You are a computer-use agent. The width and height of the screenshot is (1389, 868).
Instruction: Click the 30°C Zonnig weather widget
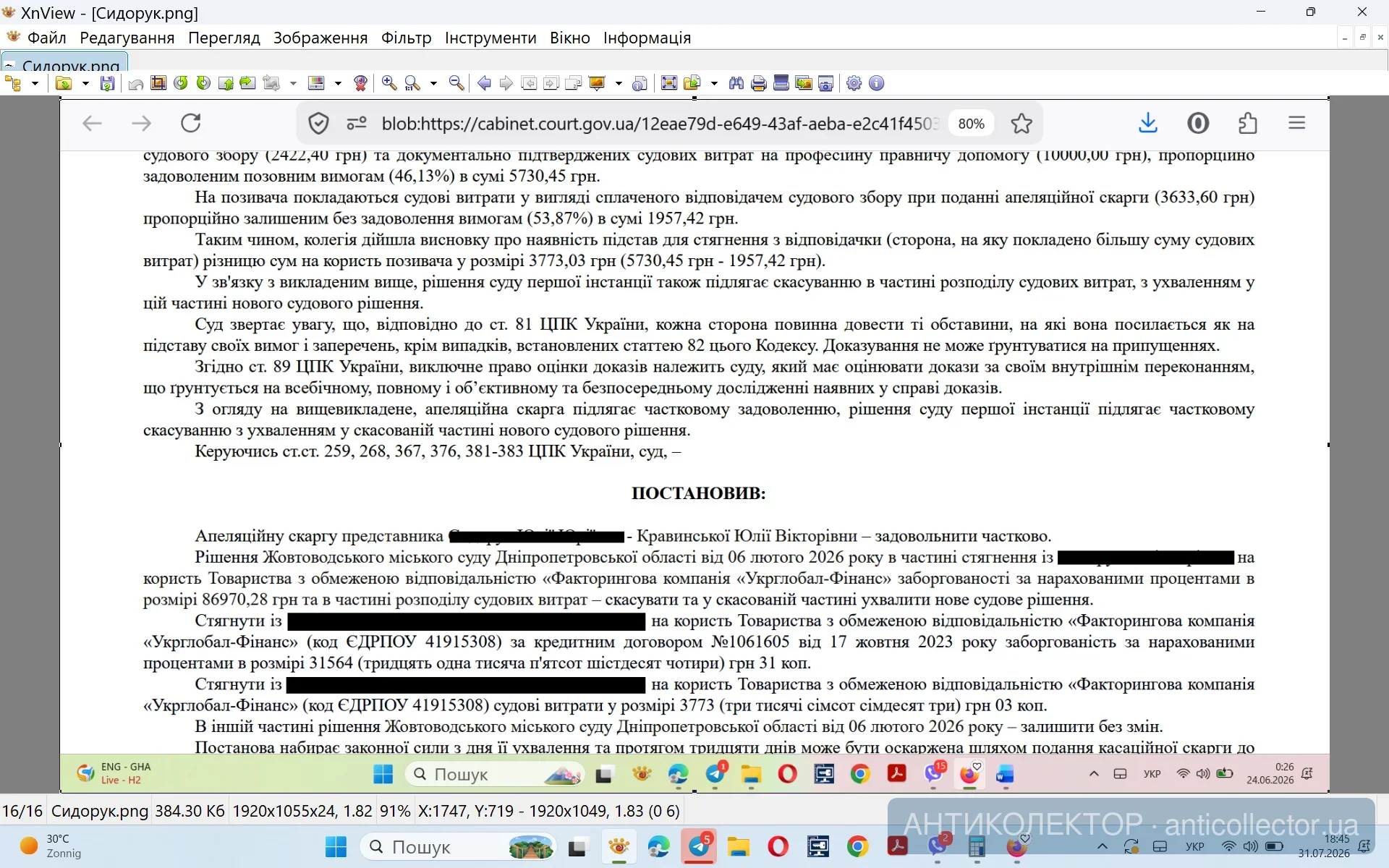(x=52, y=846)
